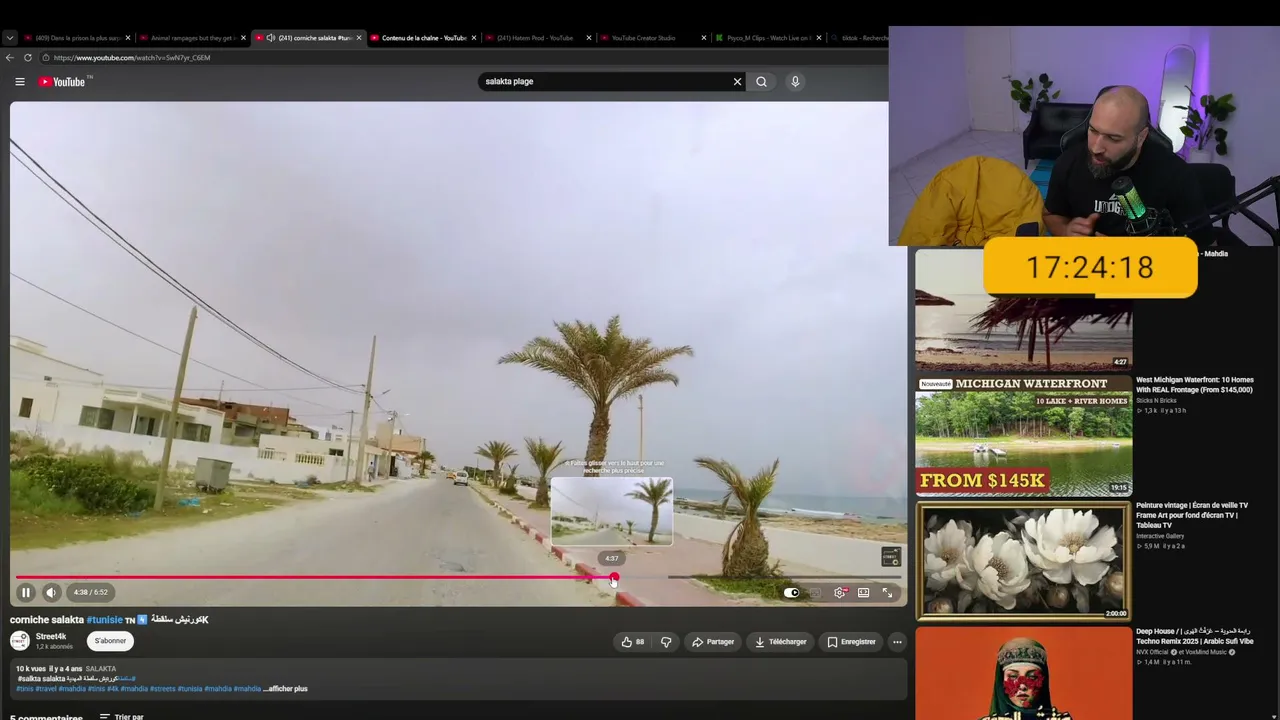Open the YouTube hamburger guide menu

point(19,82)
